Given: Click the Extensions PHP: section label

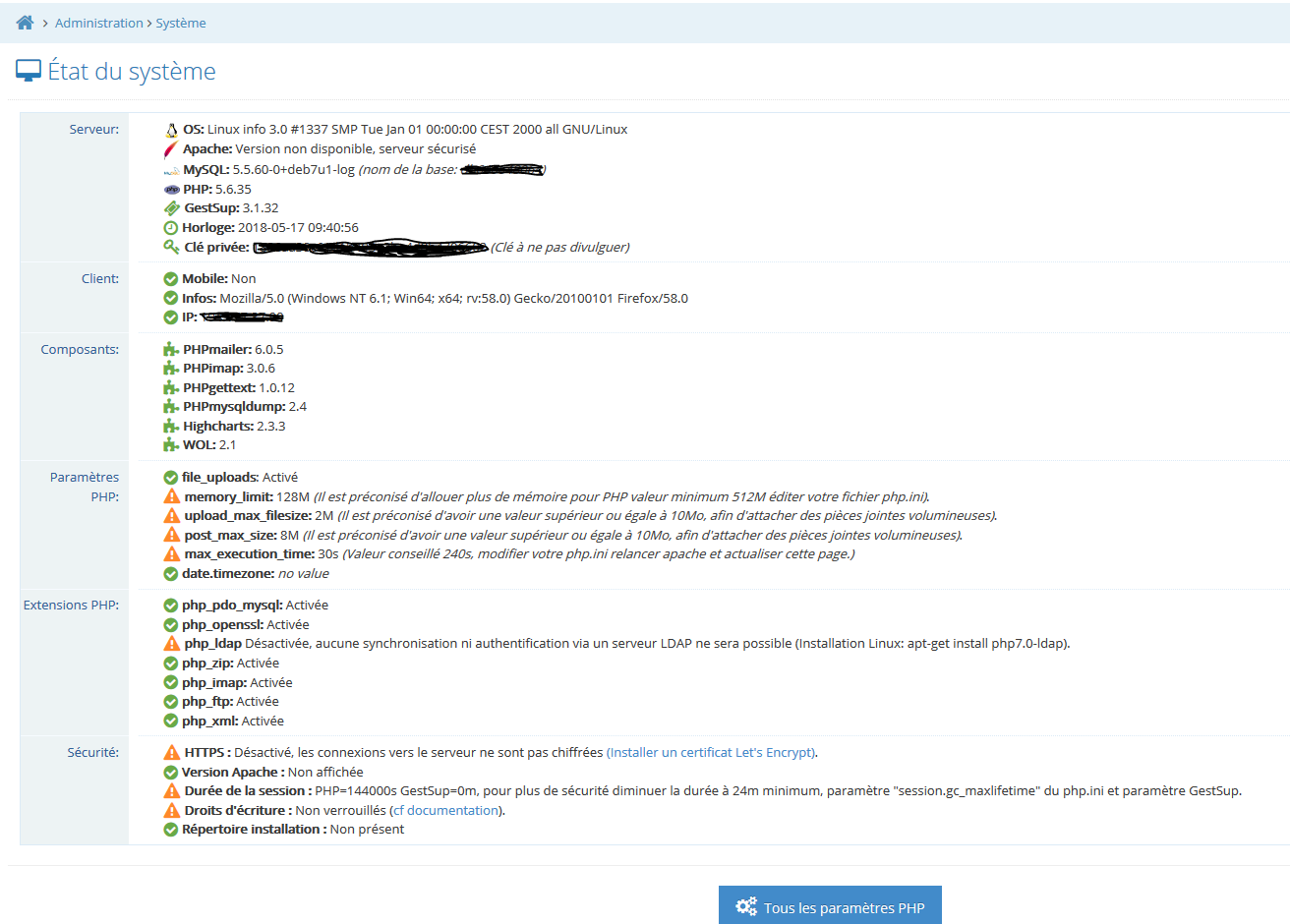Looking at the screenshot, I should tap(71, 605).
